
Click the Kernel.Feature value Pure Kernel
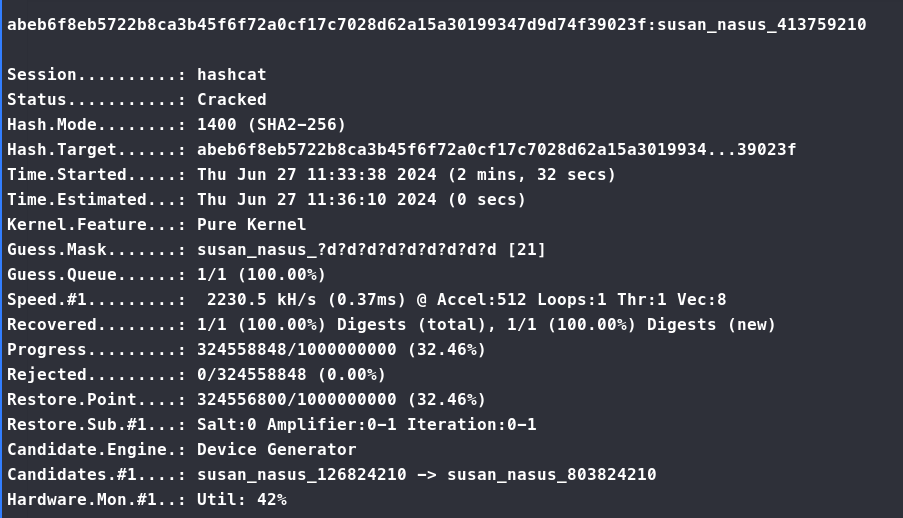tap(251, 225)
